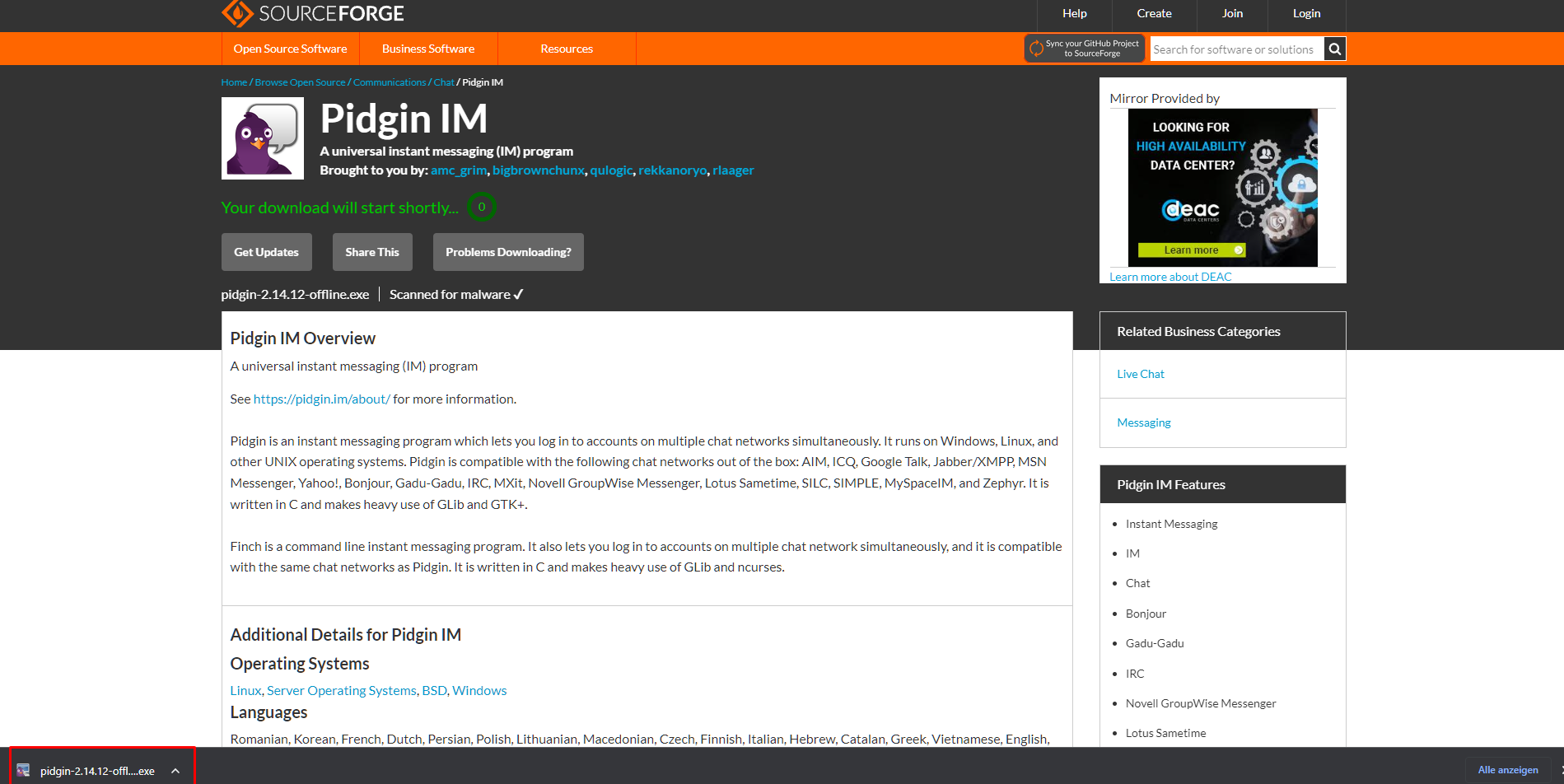Click Gadu-Gadu feature item

[x=1155, y=643]
